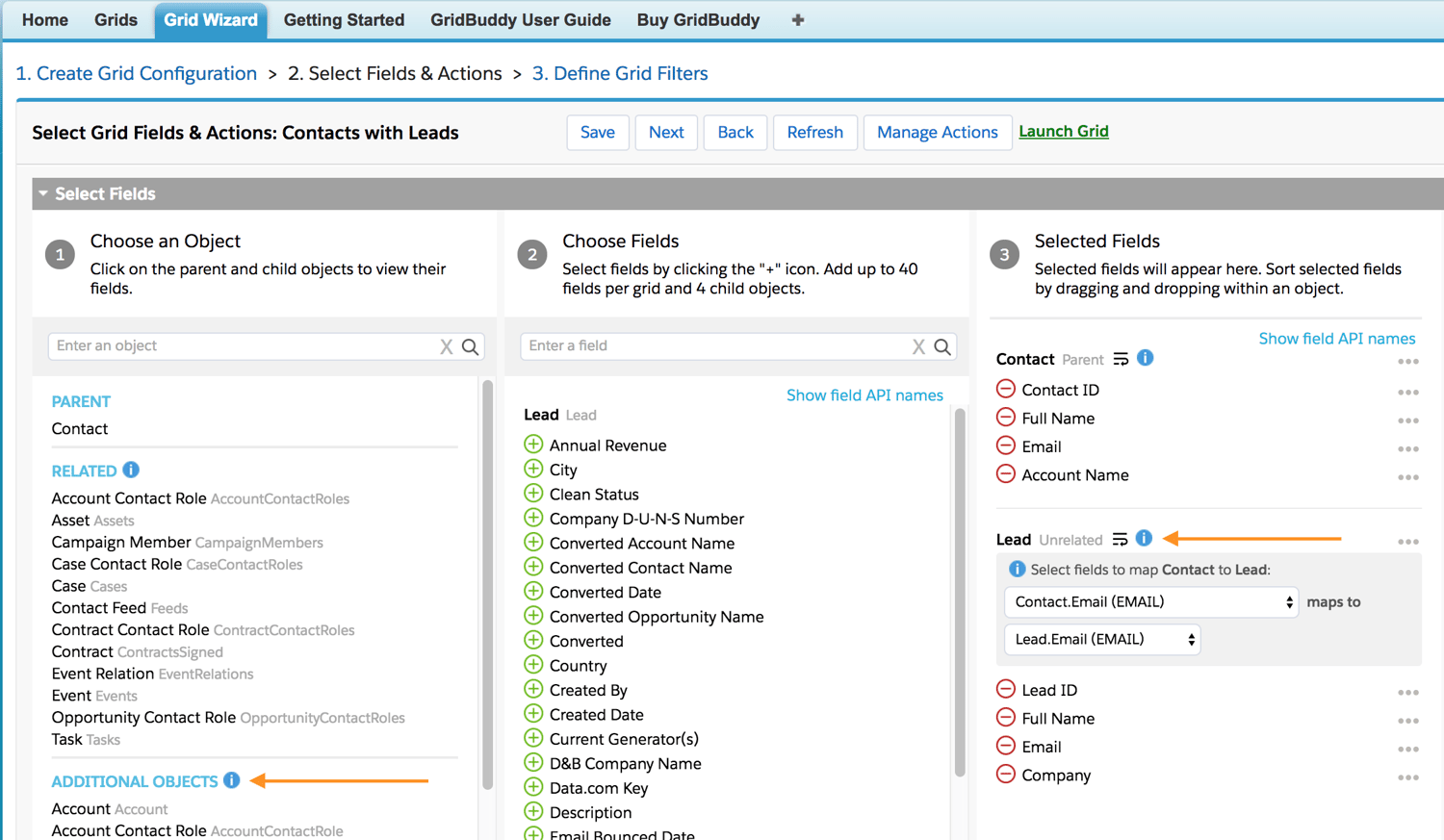Image resolution: width=1444 pixels, height=840 pixels.
Task: Select the Grid Wizard tab
Action: pyautogui.click(x=211, y=20)
